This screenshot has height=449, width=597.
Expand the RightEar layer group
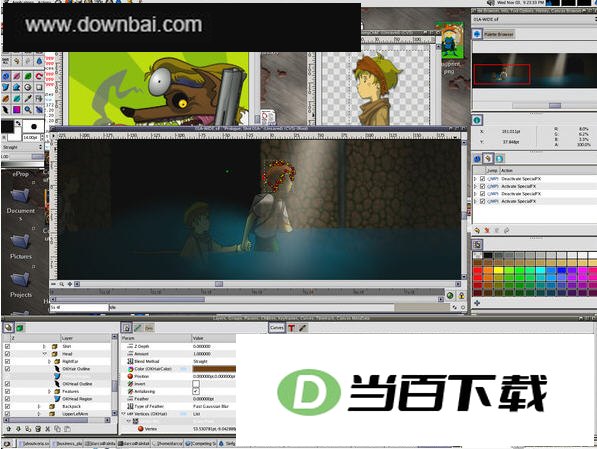coord(49,361)
